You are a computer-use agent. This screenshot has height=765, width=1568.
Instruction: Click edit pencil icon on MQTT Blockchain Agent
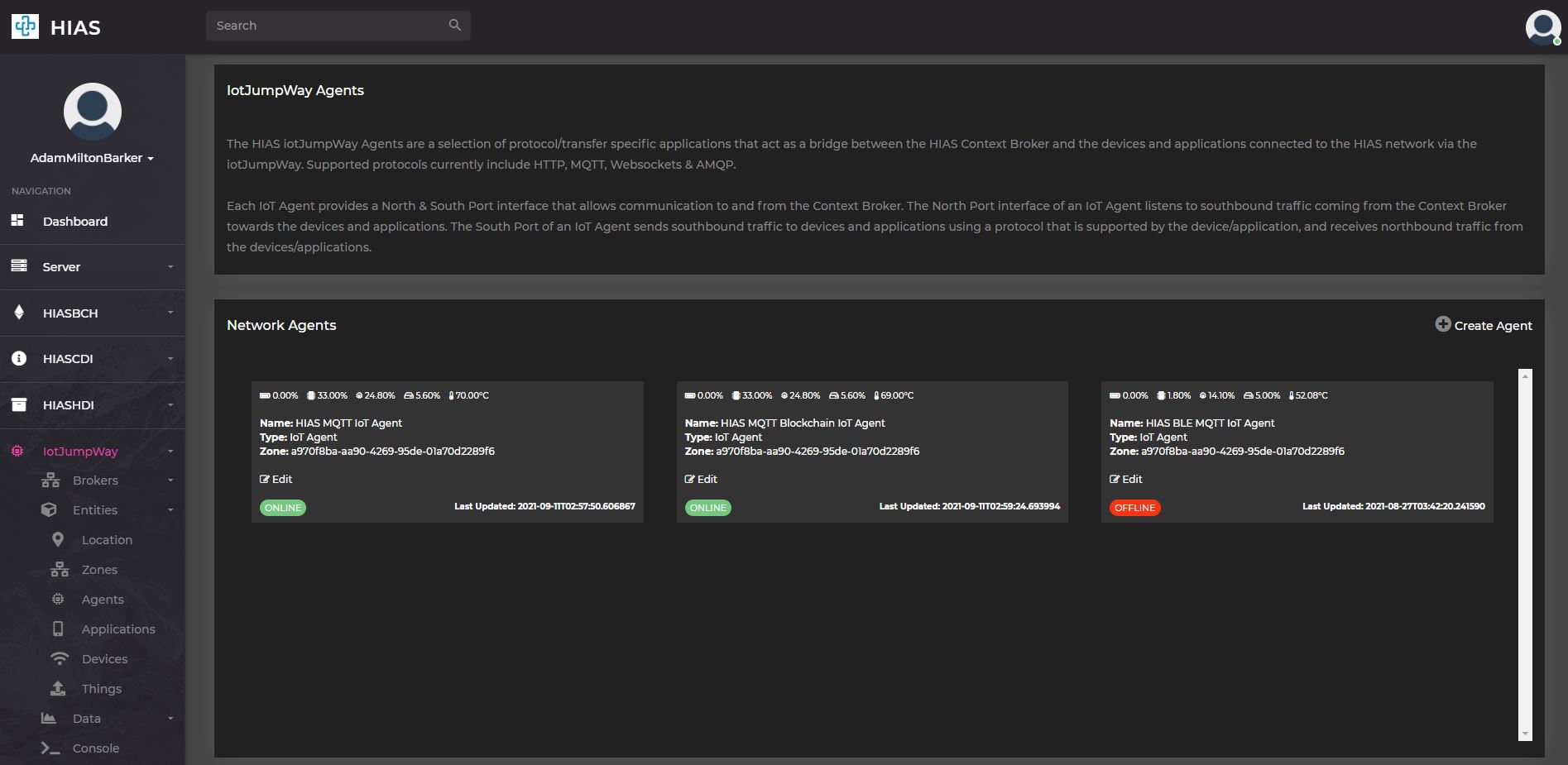tap(690, 479)
